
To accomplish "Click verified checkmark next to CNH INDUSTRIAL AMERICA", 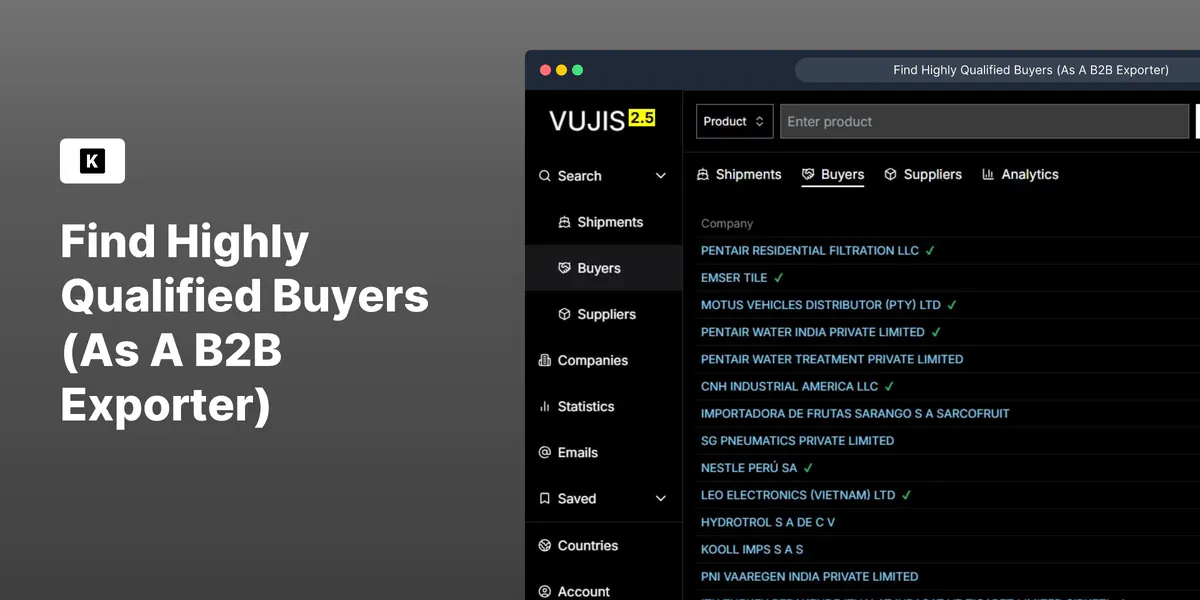I will tap(889, 386).
